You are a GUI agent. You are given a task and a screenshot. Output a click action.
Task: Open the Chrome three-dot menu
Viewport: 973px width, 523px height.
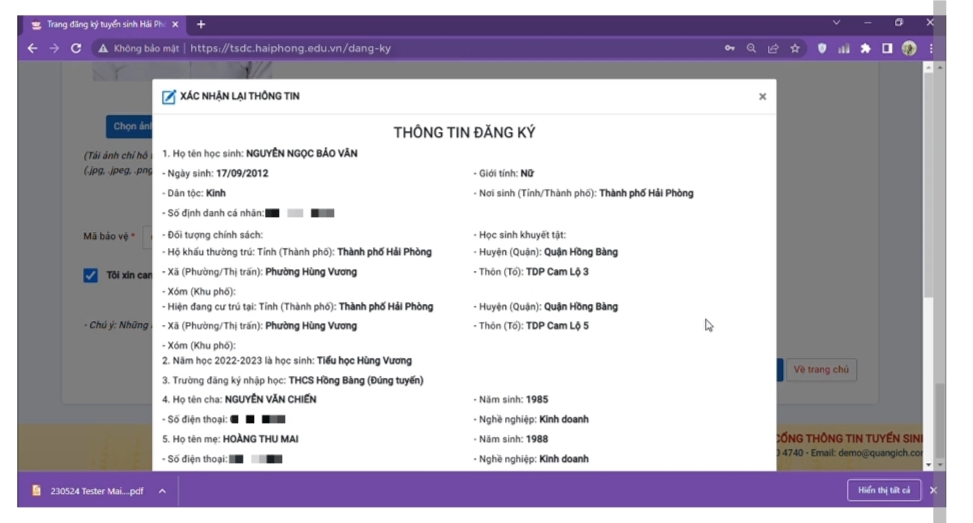click(931, 48)
